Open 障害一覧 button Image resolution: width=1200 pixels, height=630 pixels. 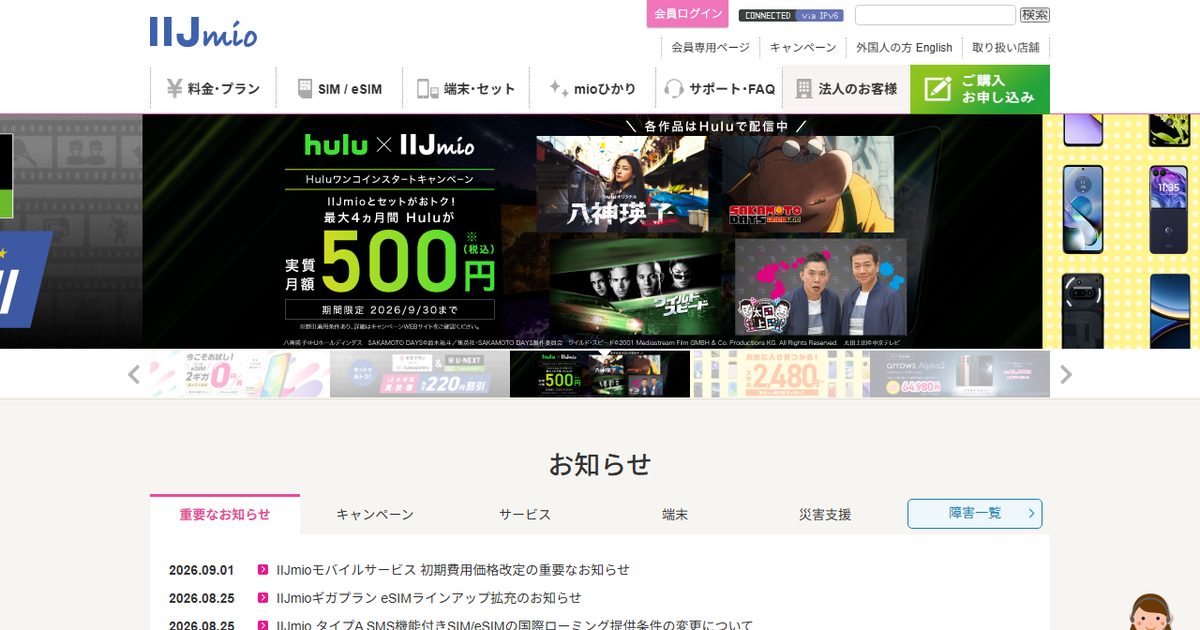pos(975,514)
